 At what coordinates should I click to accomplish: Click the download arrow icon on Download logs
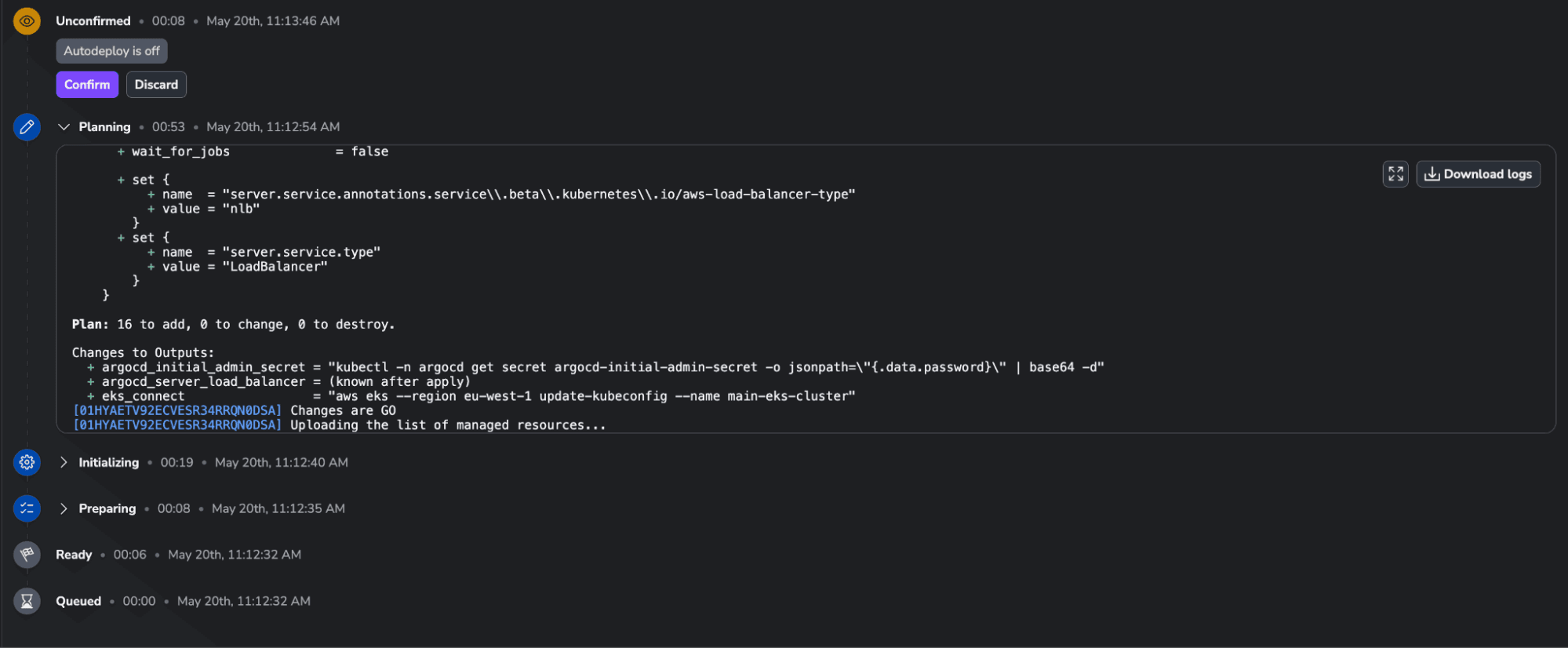pos(1433,173)
